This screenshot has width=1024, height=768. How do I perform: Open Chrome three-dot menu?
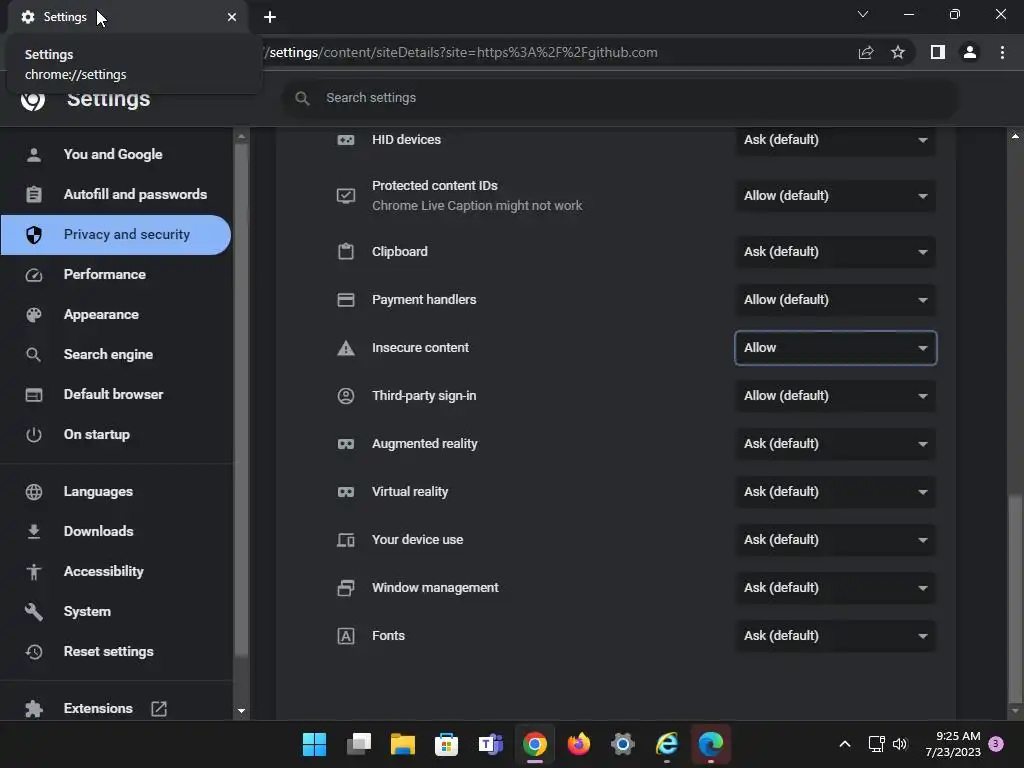[x=1002, y=52]
